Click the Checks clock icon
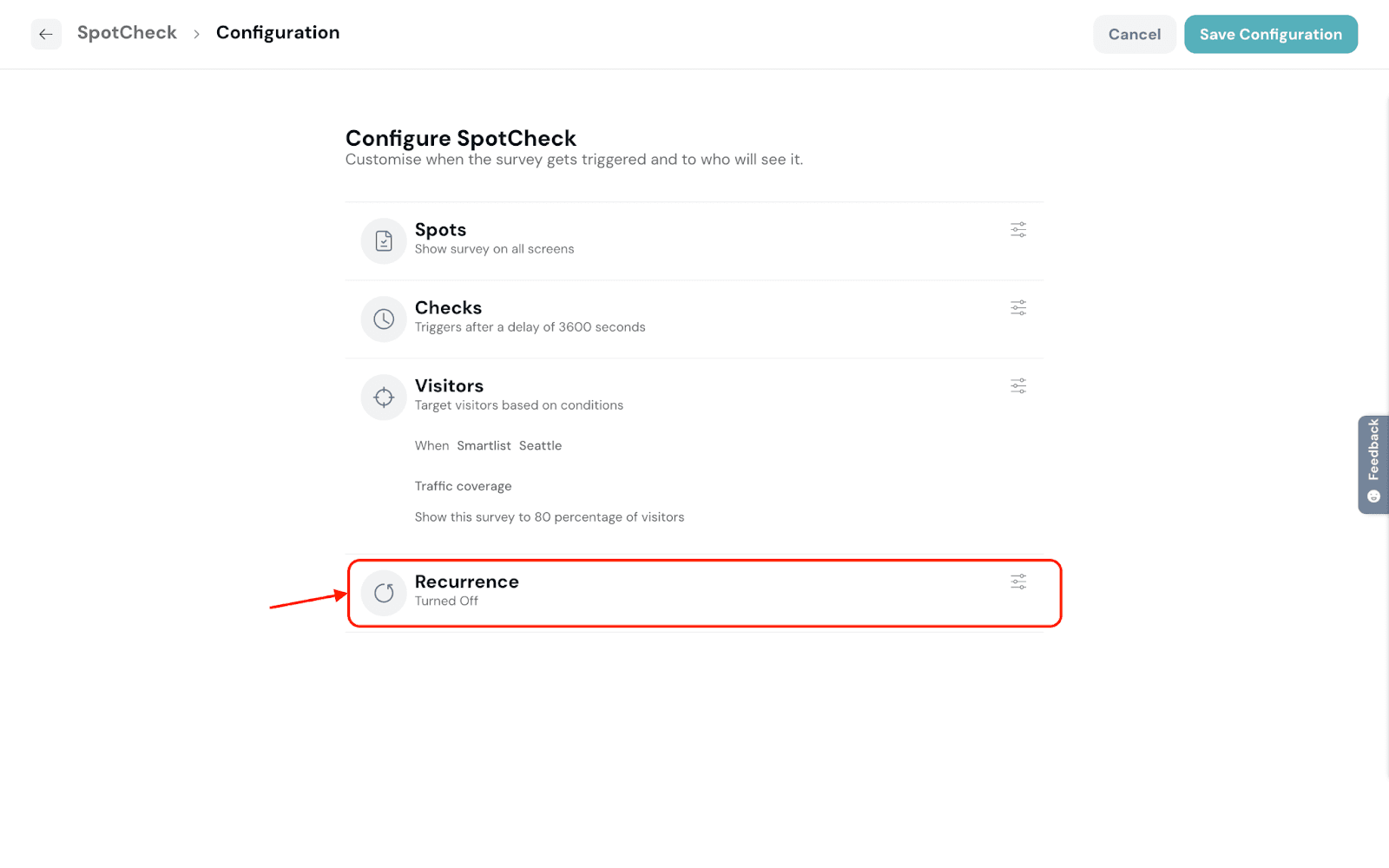 click(384, 319)
